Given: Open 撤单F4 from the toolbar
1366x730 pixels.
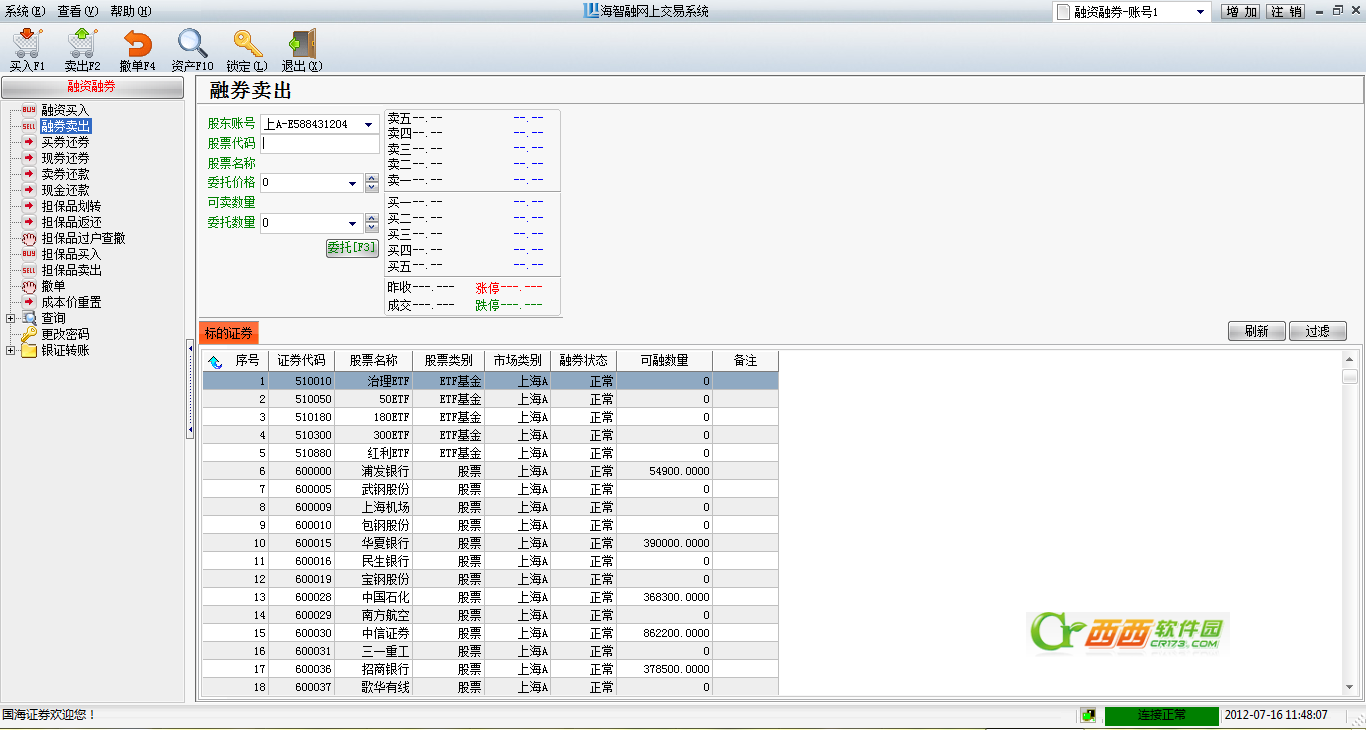Looking at the screenshot, I should point(137,49).
